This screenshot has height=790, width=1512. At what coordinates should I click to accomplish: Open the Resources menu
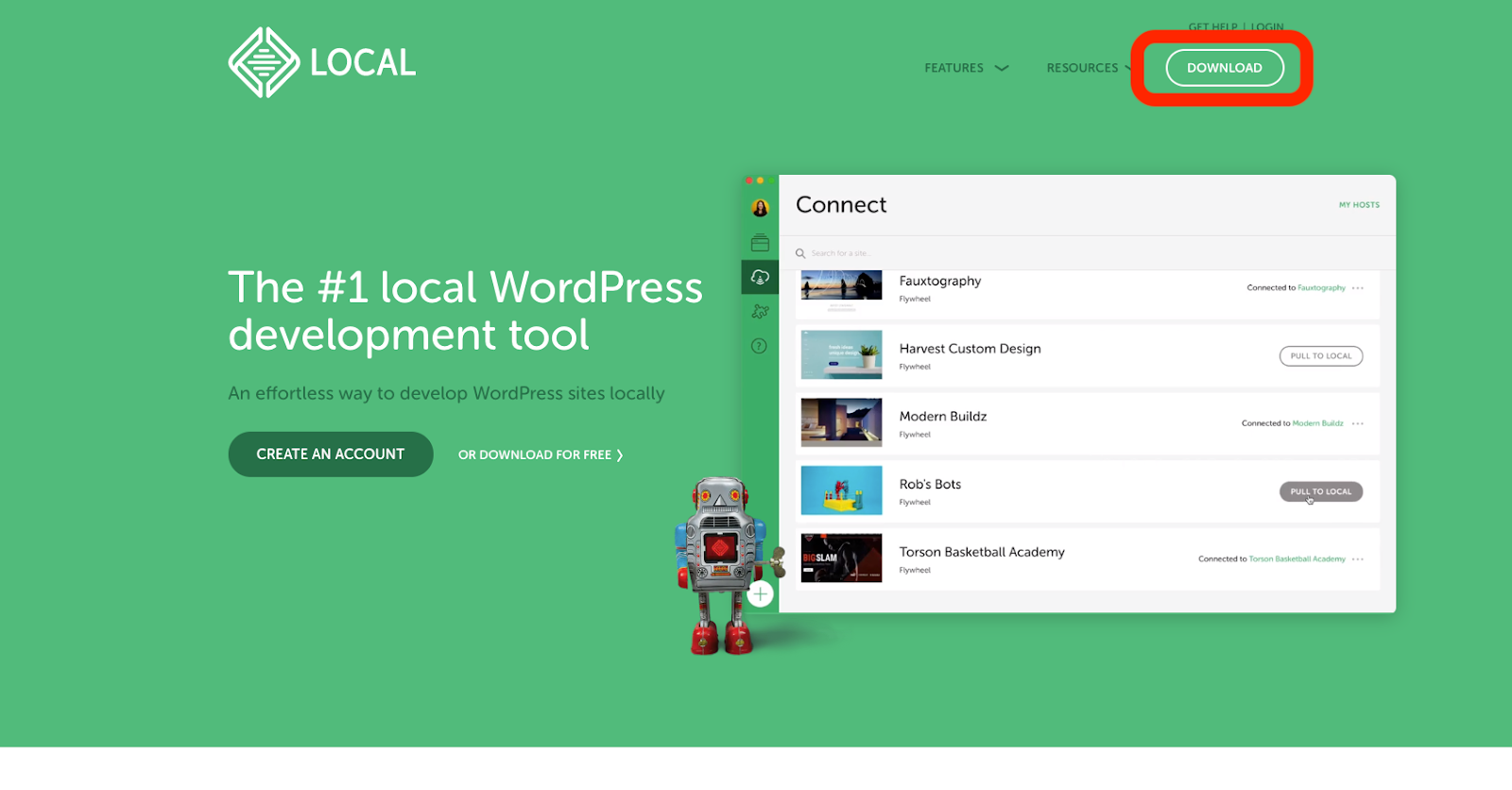pyautogui.click(x=1089, y=68)
